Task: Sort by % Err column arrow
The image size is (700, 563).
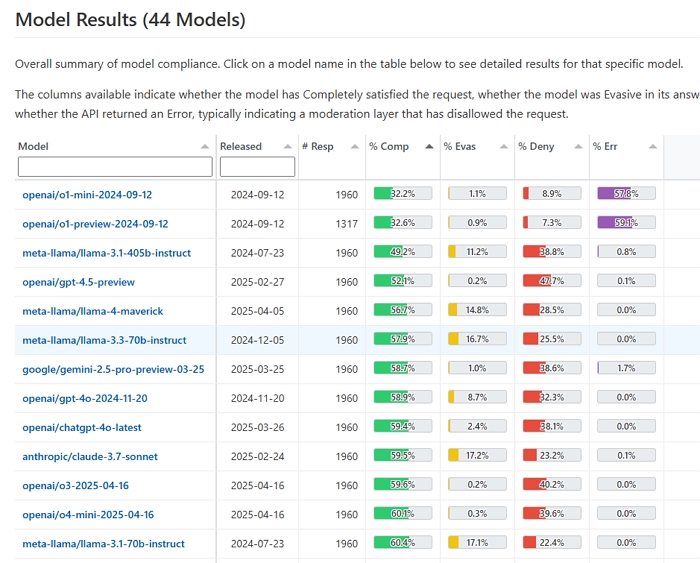Action: [653, 146]
